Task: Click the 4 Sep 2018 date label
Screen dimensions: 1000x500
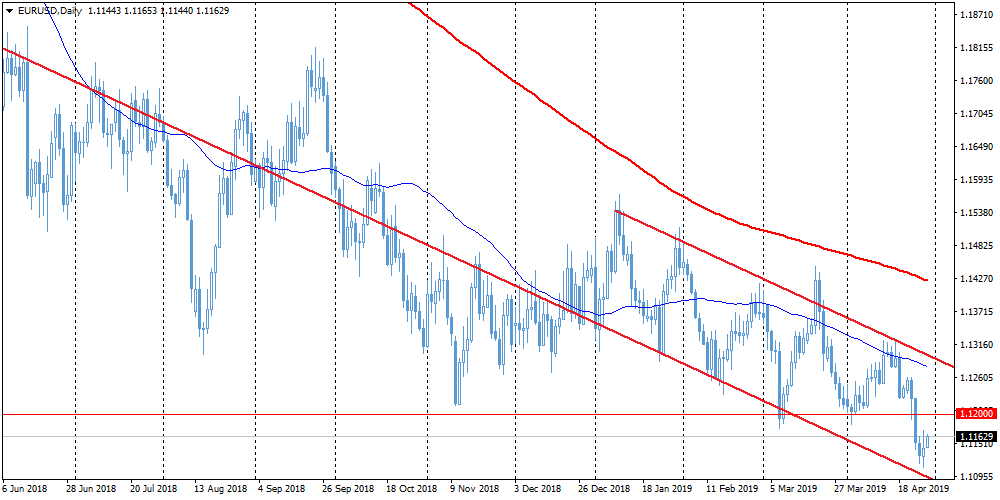Action: (280, 489)
